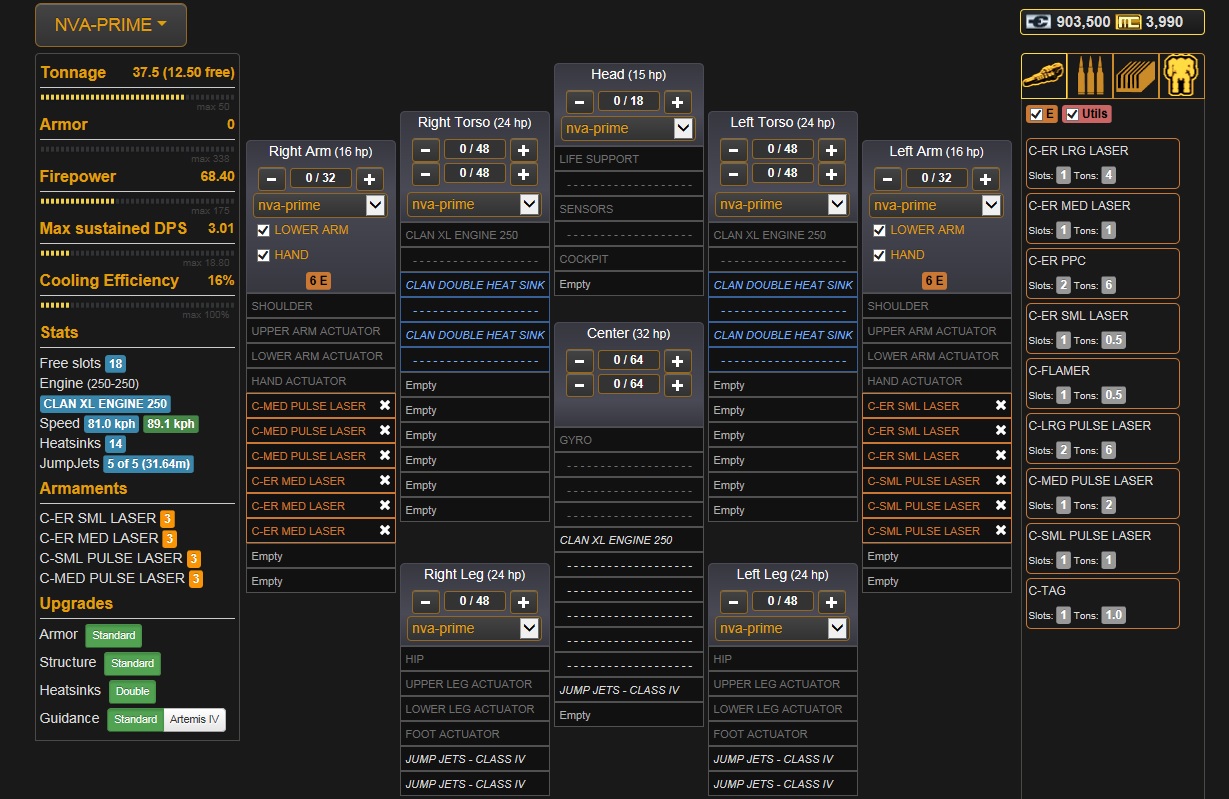The image size is (1229, 799).
Task: Click the CLAN XL ENGINE 250 stats badge
Action: (105, 404)
